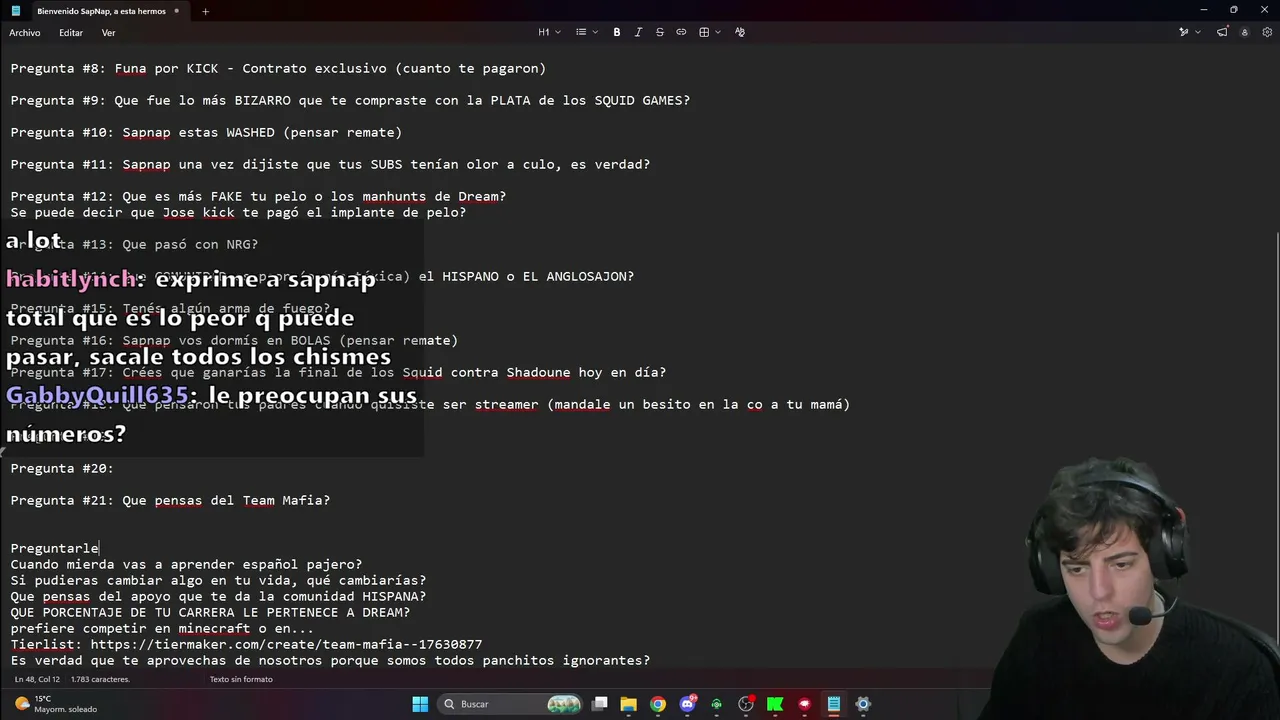
Task: Click the Notepad app icon in title bar
Action: (x=15, y=11)
